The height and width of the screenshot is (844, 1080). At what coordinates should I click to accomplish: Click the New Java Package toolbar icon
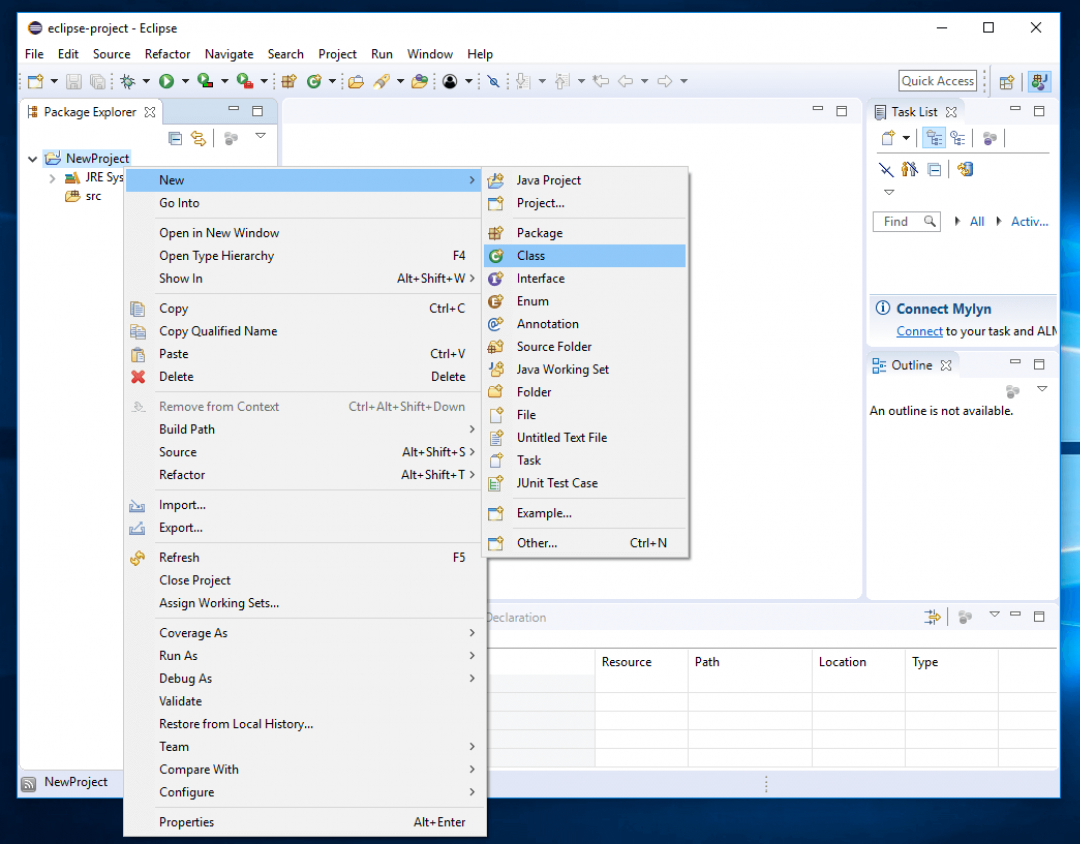coord(286,82)
